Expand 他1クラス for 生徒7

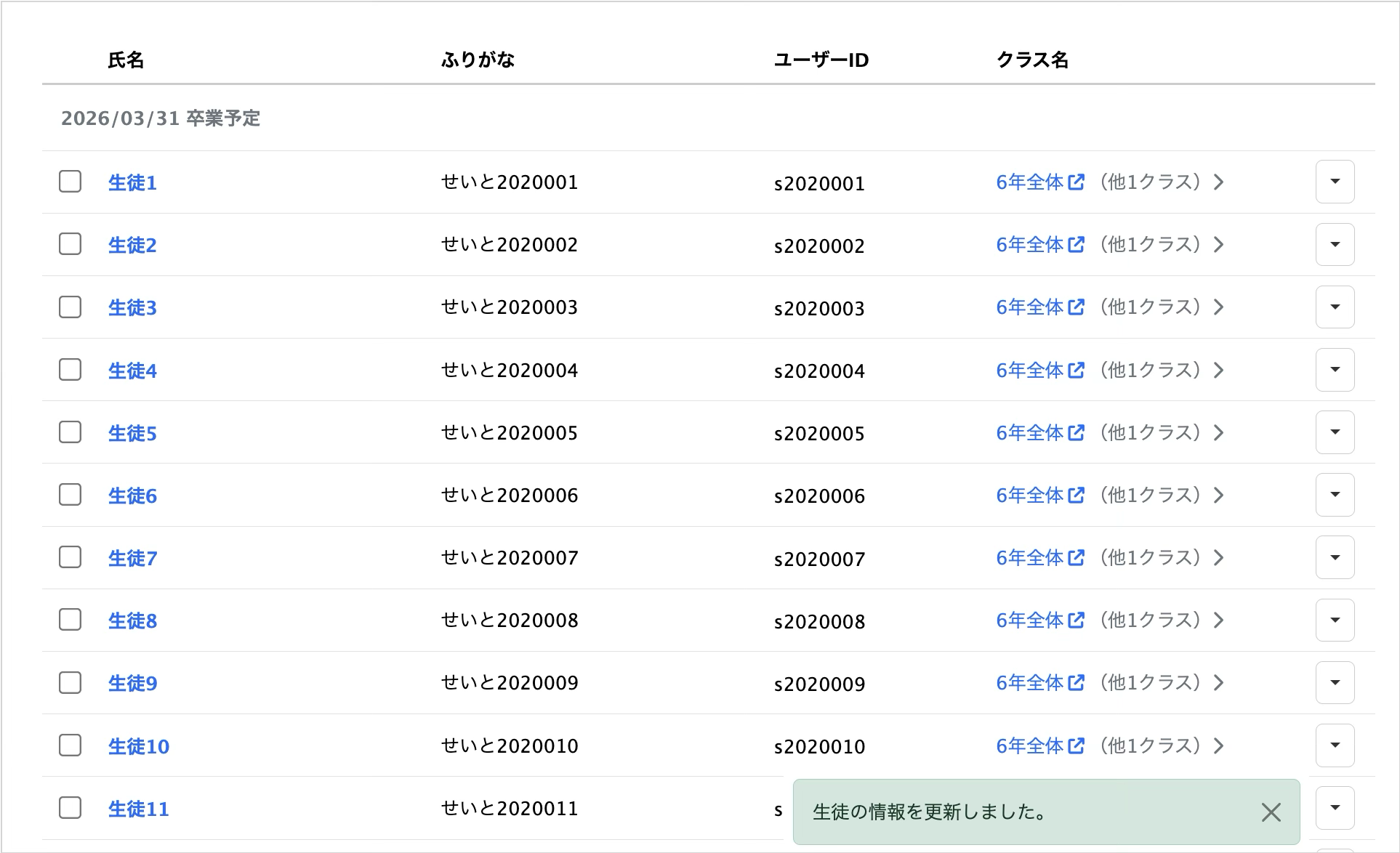point(1150,558)
